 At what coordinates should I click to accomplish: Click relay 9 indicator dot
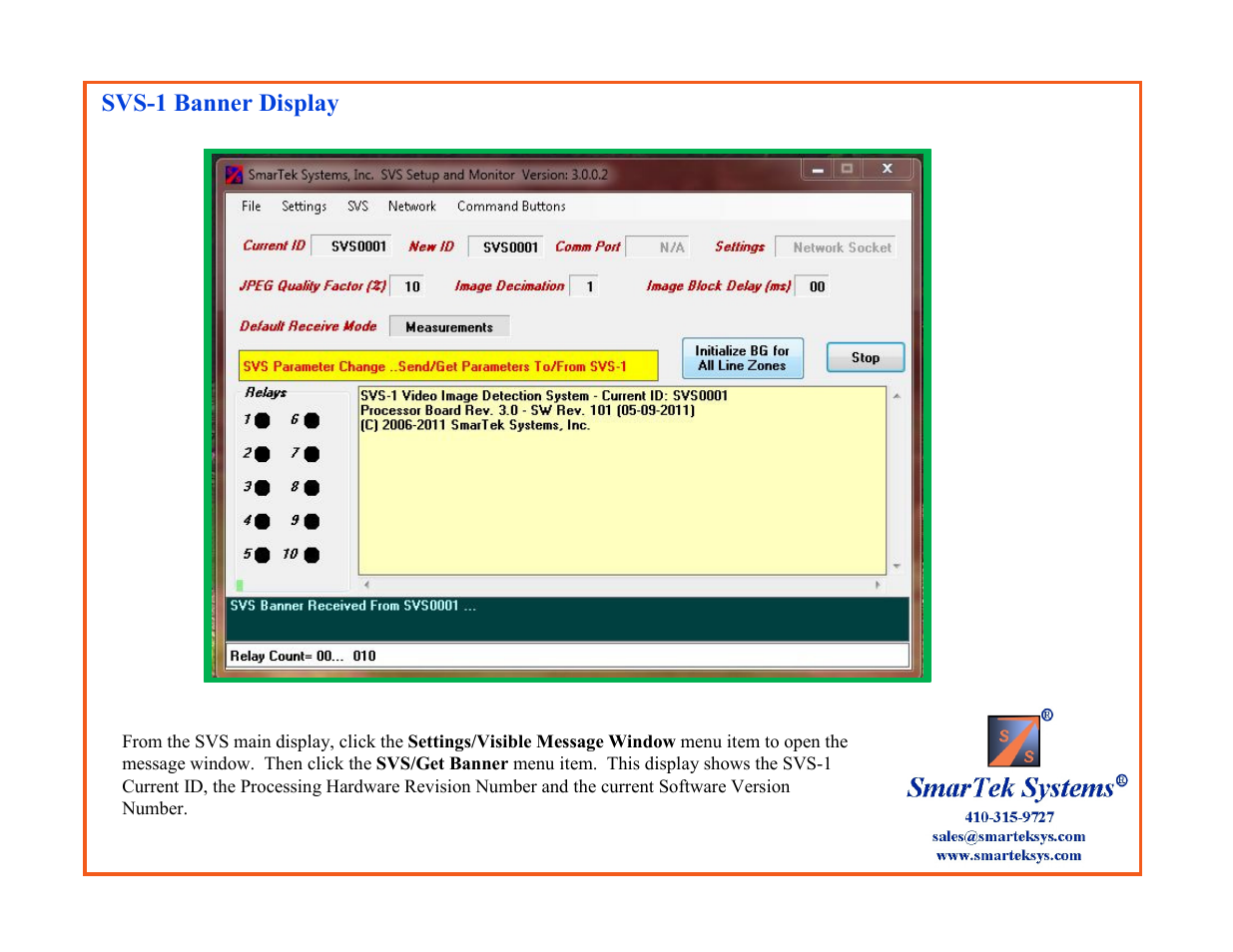(x=311, y=522)
